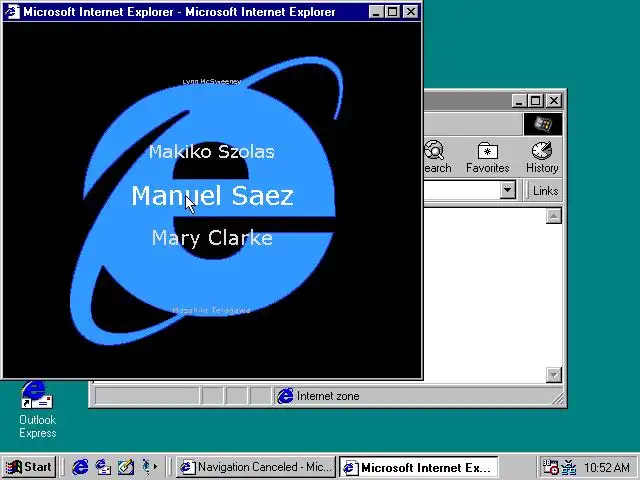Open Task Scheduler tray icon

tap(549, 467)
